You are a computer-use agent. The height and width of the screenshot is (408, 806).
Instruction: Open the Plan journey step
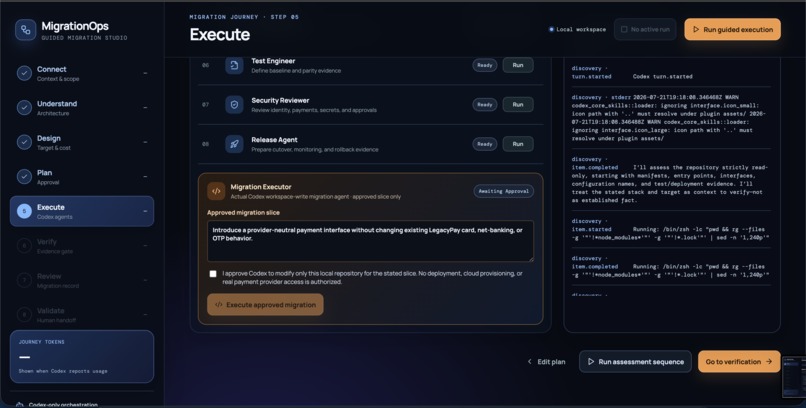82,177
